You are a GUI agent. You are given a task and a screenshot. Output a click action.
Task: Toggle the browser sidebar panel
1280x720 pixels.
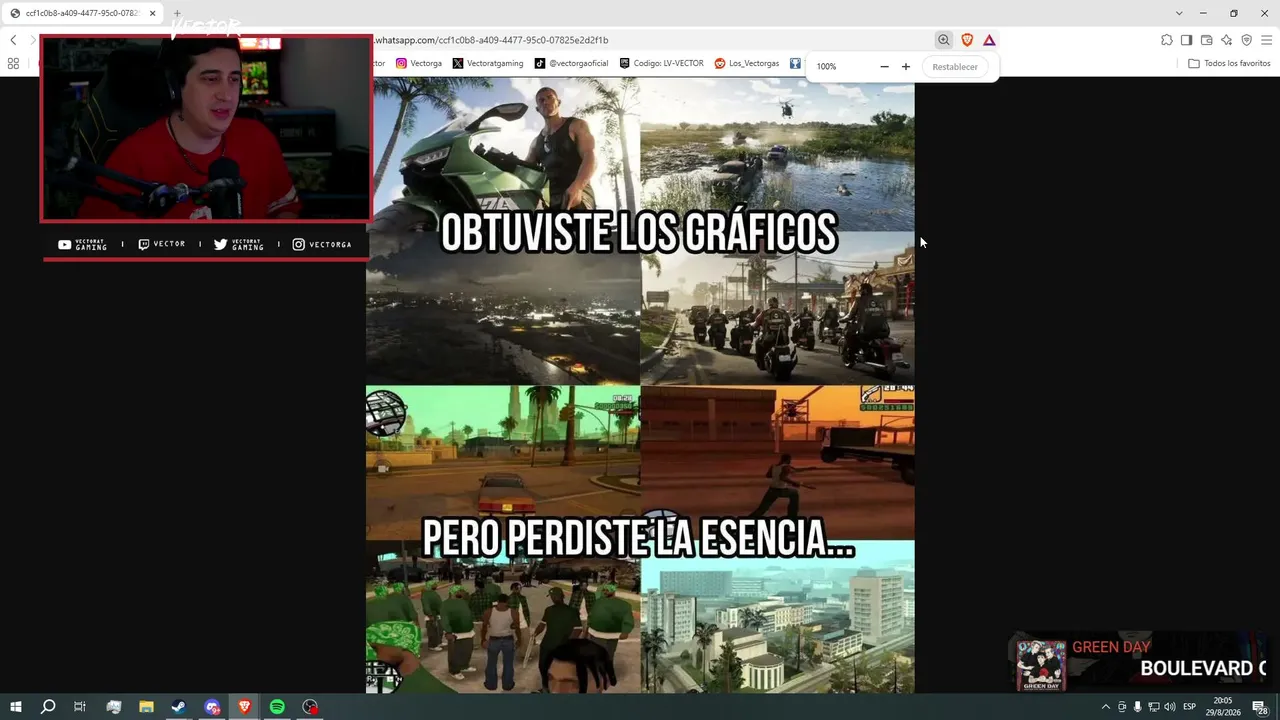click(1186, 40)
